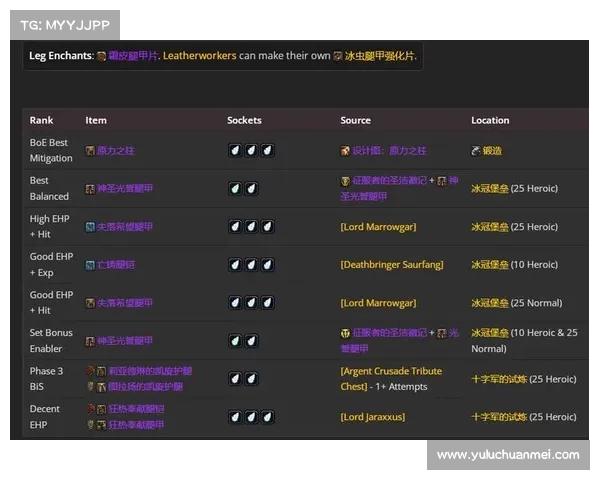This screenshot has width=600, height=480.
Task: Open BoE Best Mitigation item icon
Action: coord(90,151)
